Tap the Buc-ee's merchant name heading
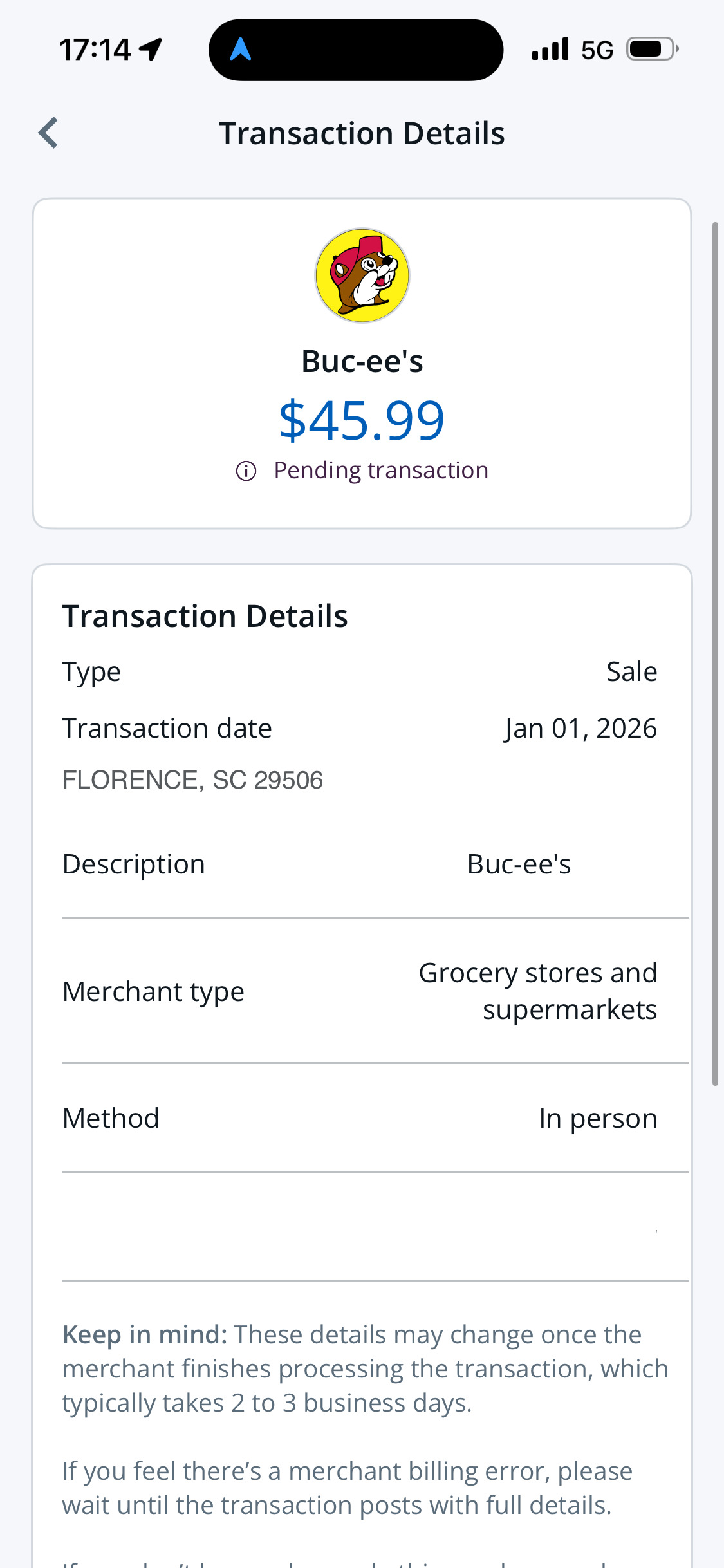 pos(362,361)
